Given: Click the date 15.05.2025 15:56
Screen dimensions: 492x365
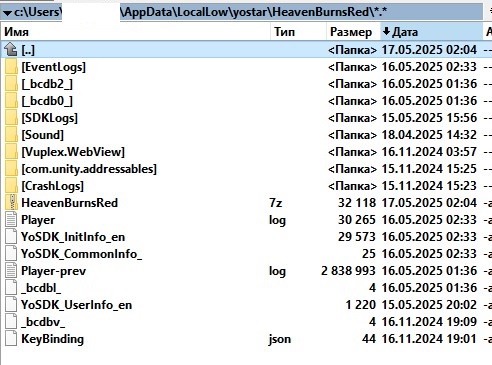Looking at the screenshot, I should 429,118.
